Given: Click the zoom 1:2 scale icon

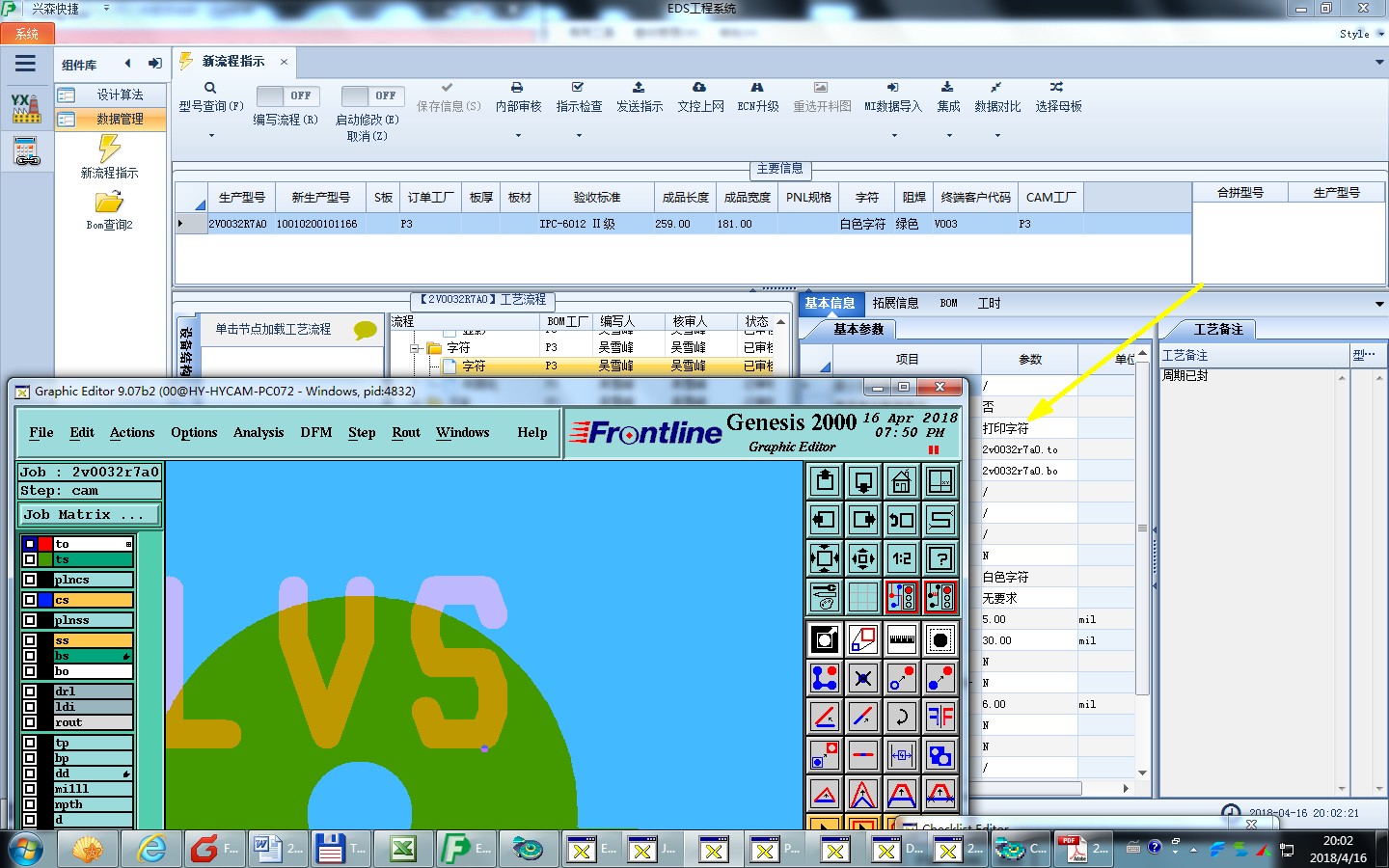Looking at the screenshot, I should (x=902, y=558).
